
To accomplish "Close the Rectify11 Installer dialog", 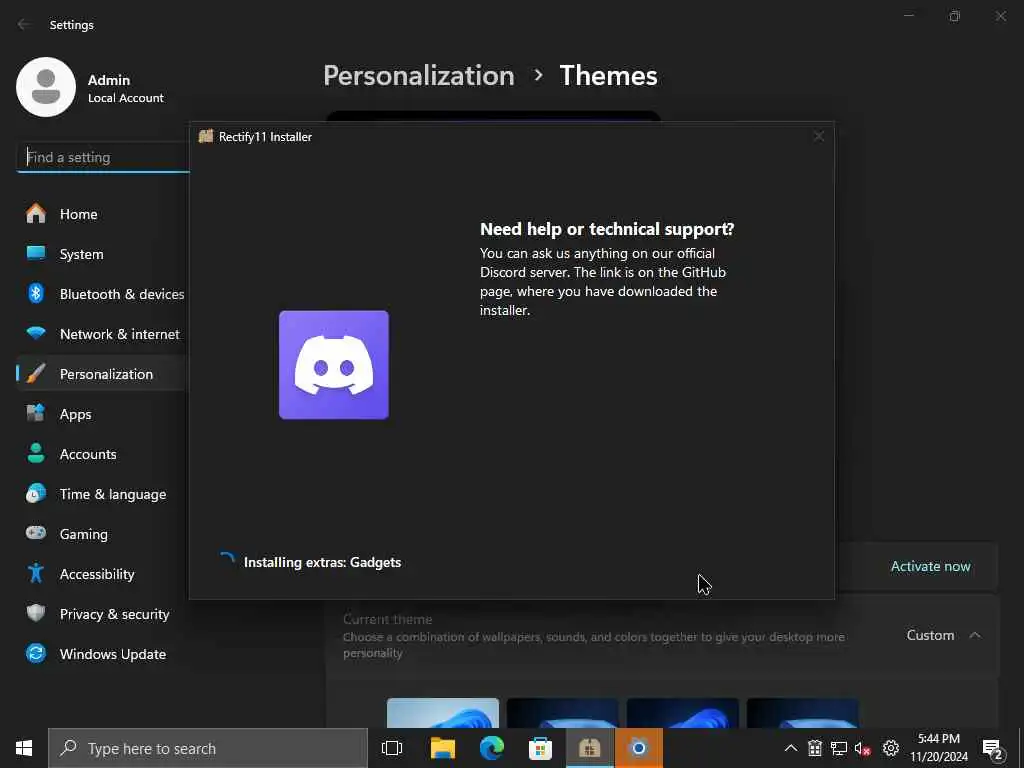I will [818, 136].
